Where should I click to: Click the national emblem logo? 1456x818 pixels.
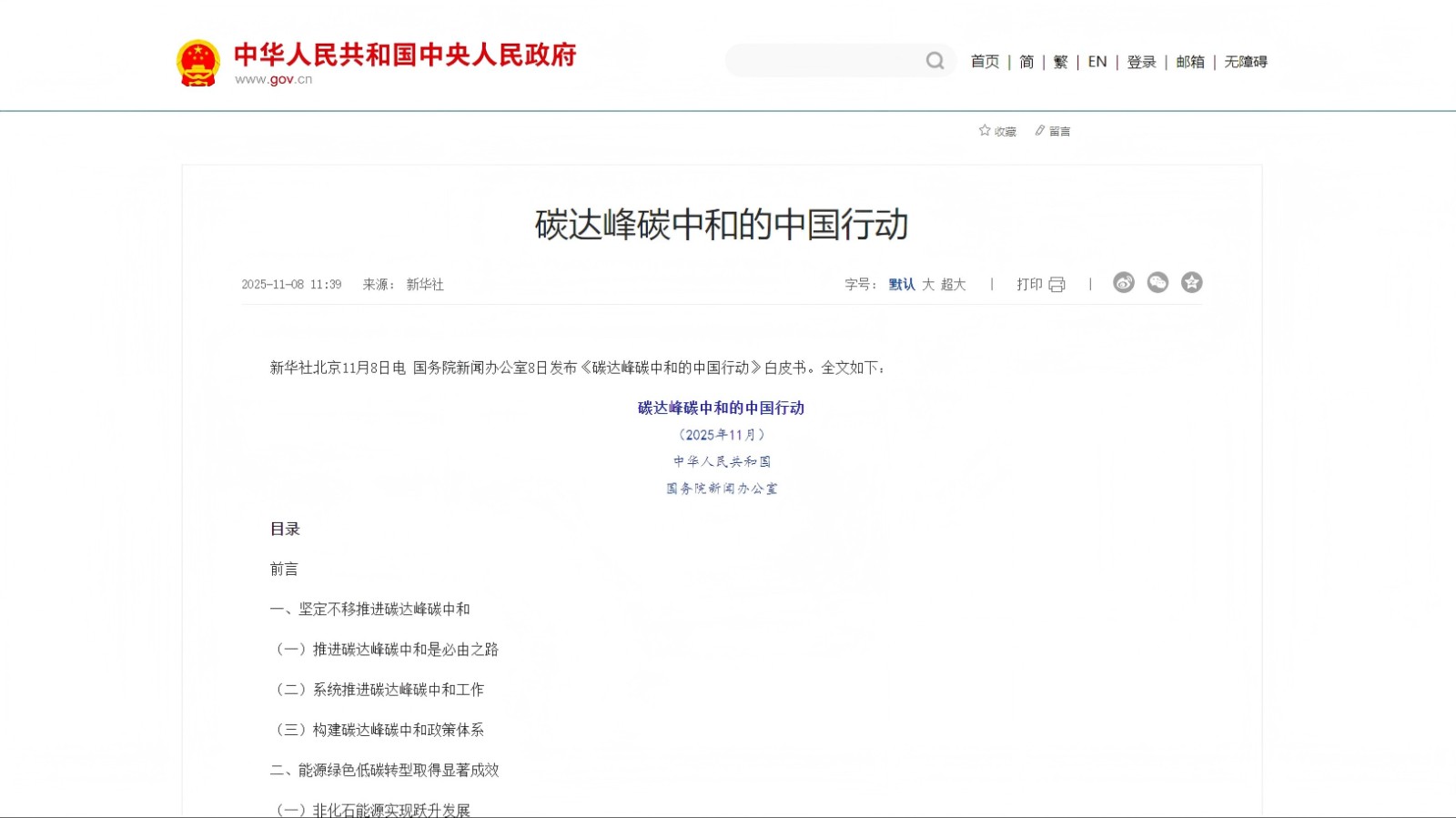coord(197,63)
